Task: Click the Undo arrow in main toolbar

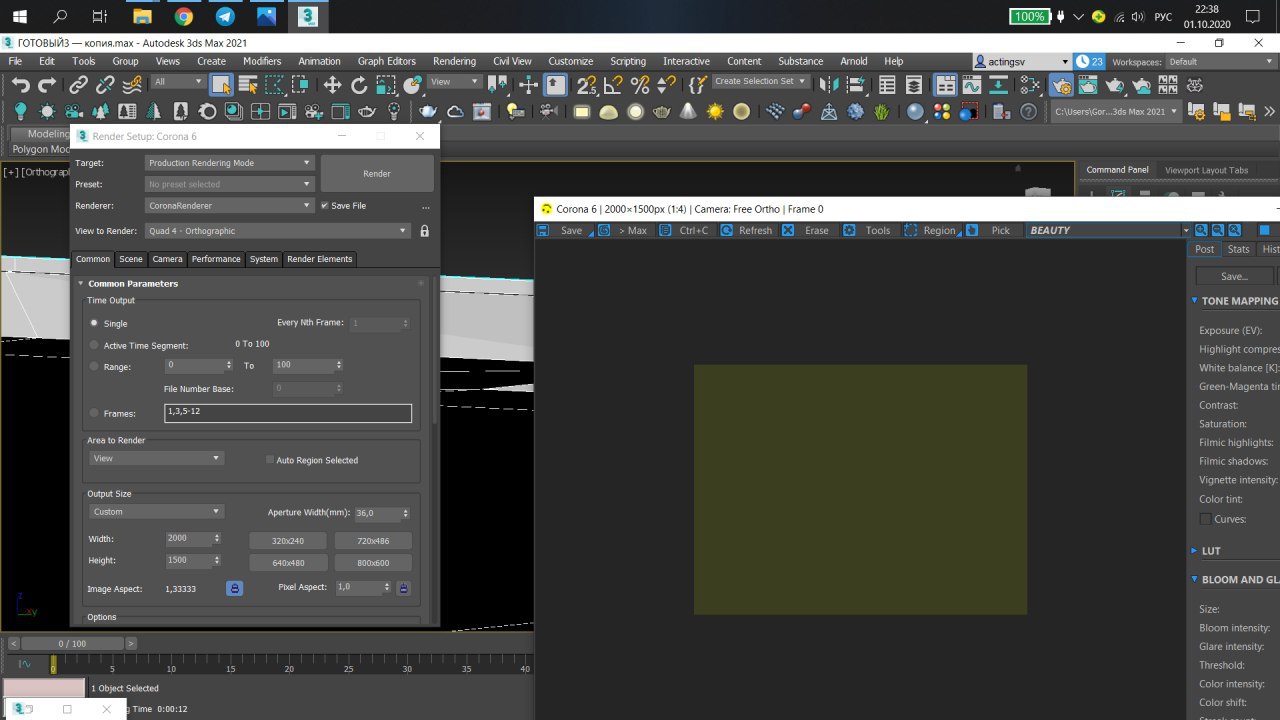Action: coord(20,85)
